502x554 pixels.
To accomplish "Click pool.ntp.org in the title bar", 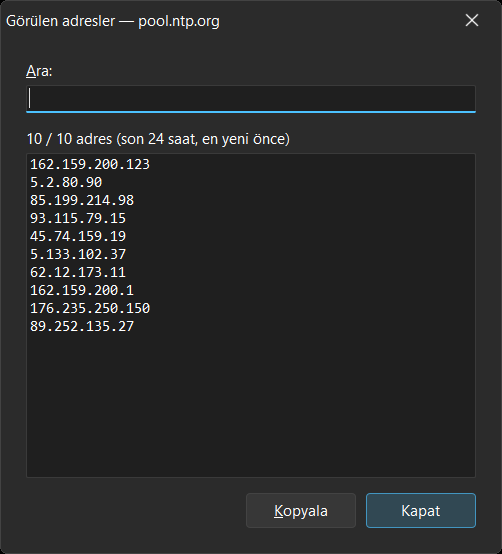I will 179,21.
